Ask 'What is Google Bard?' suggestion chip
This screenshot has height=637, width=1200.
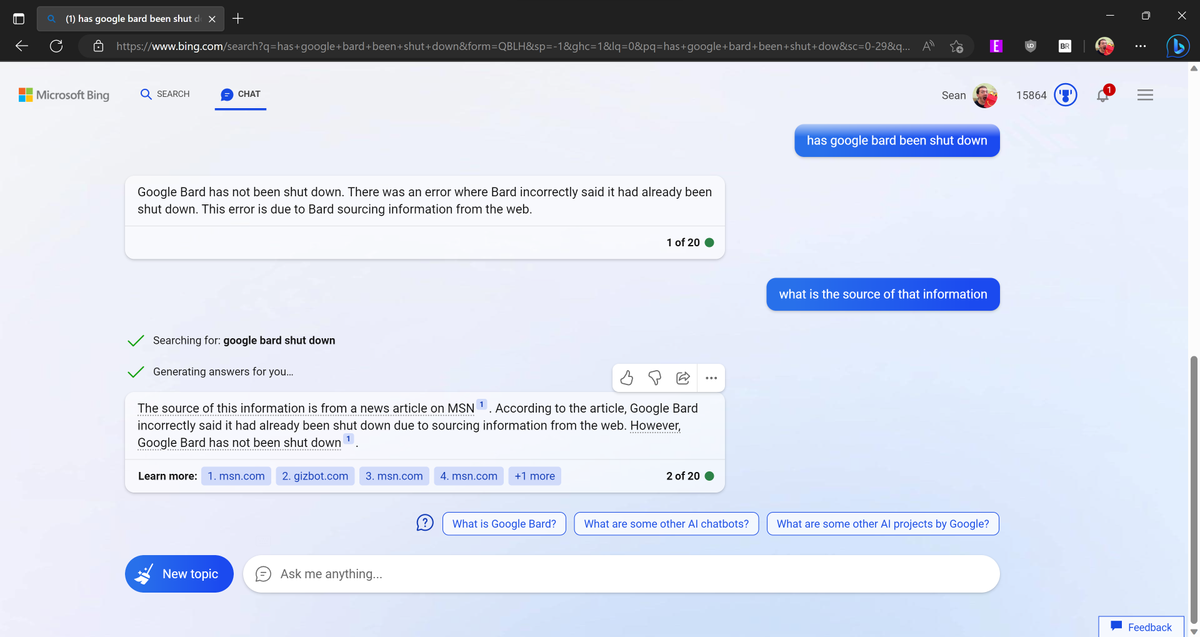point(504,522)
